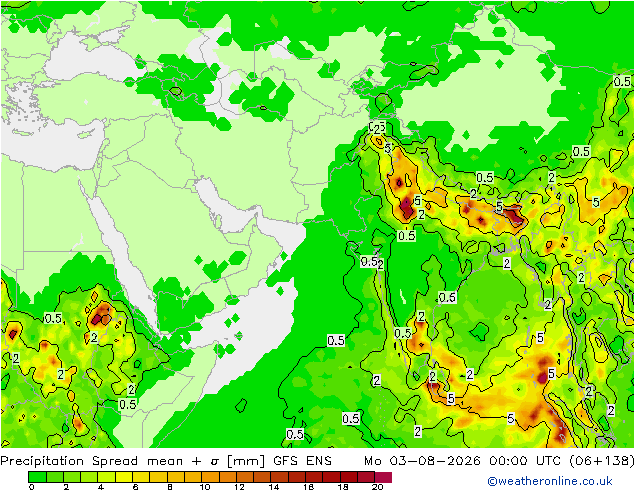The width and height of the screenshot is (634, 490).
Task: Select the word "mean" in the caption
Action: [x=165, y=462]
